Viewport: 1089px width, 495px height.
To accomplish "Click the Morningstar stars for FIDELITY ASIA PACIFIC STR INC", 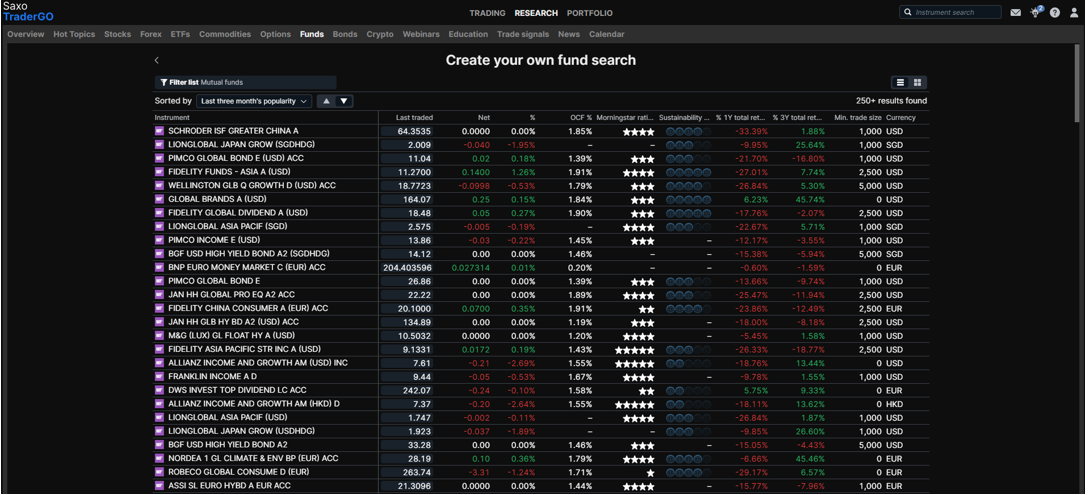I will point(634,350).
